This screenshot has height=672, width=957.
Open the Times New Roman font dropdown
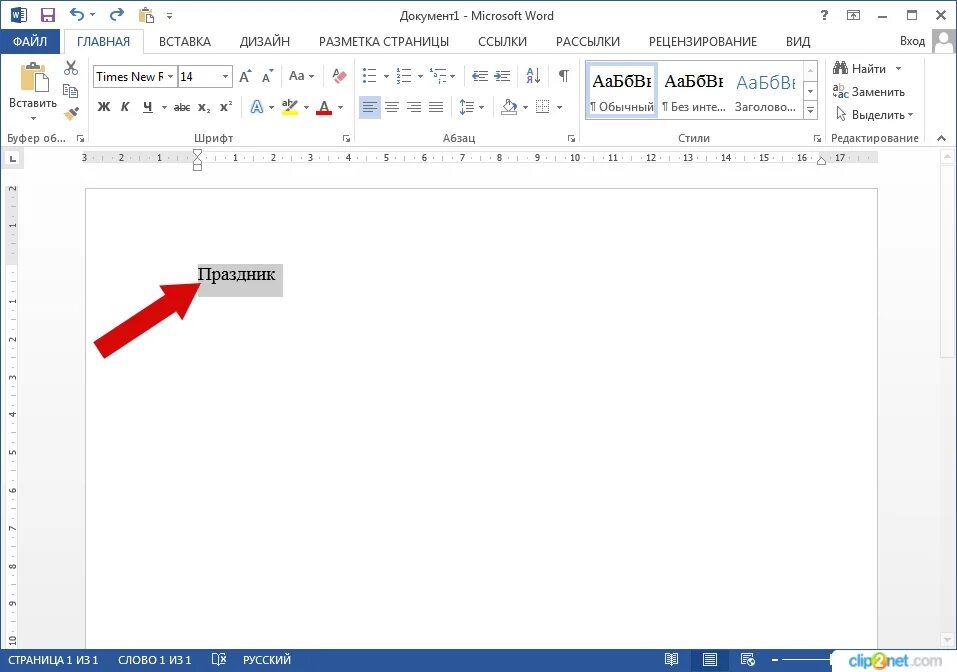[x=171, y=76]
